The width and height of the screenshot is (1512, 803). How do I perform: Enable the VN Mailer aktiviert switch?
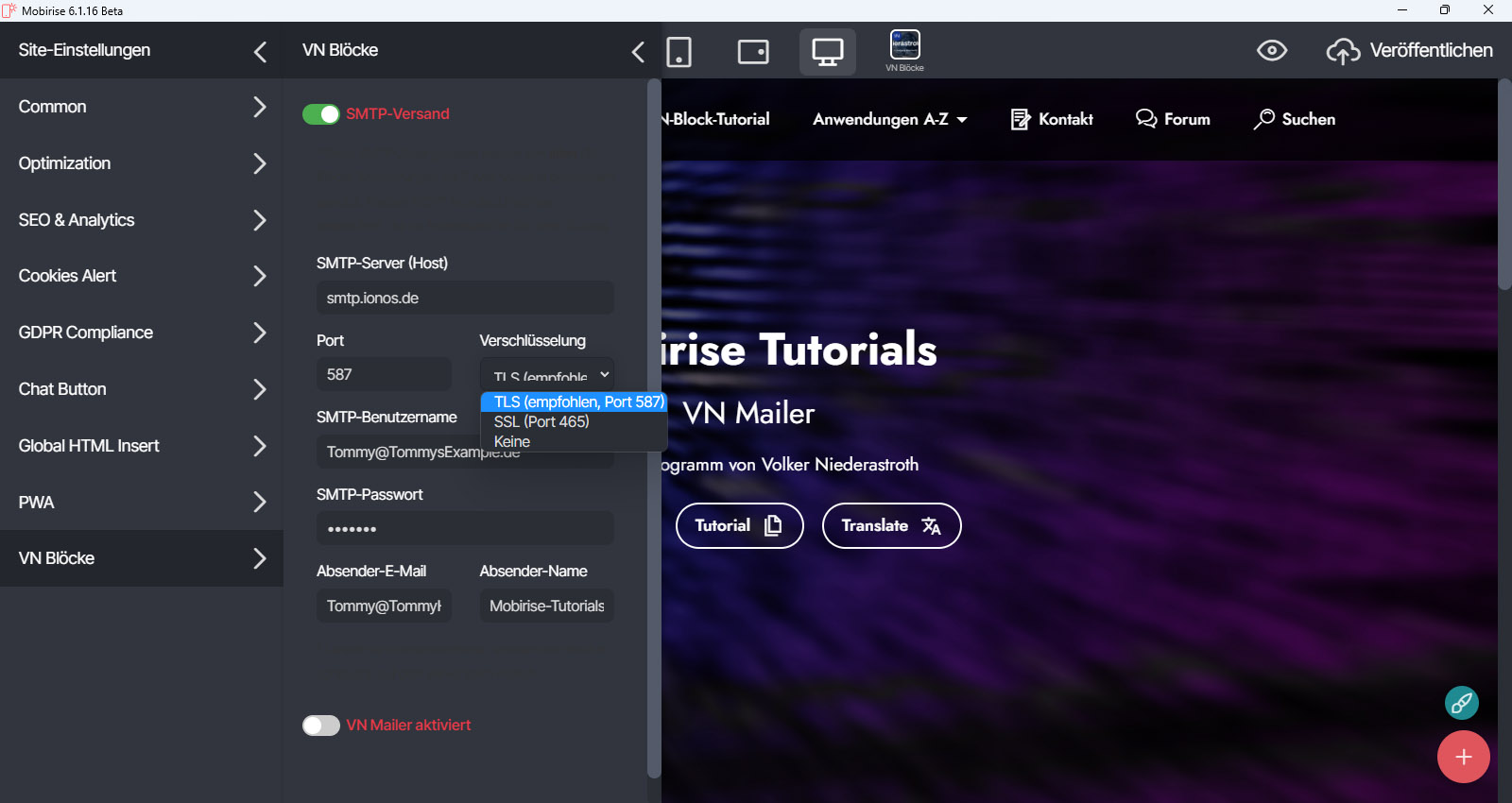click(321, 726)
